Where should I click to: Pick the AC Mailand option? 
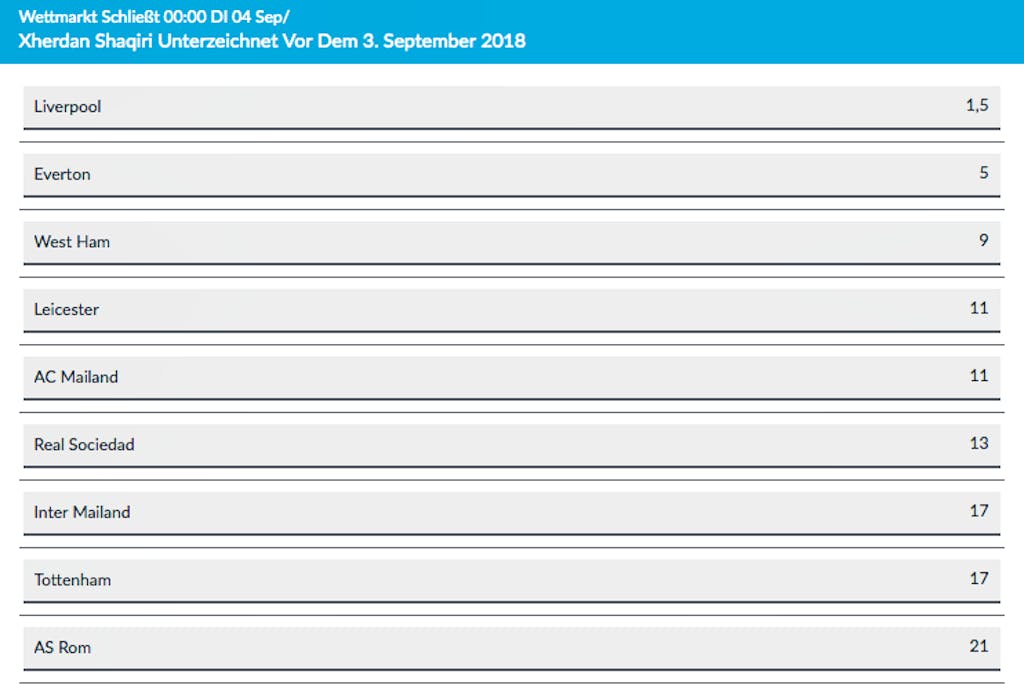(x=511, y=377)
